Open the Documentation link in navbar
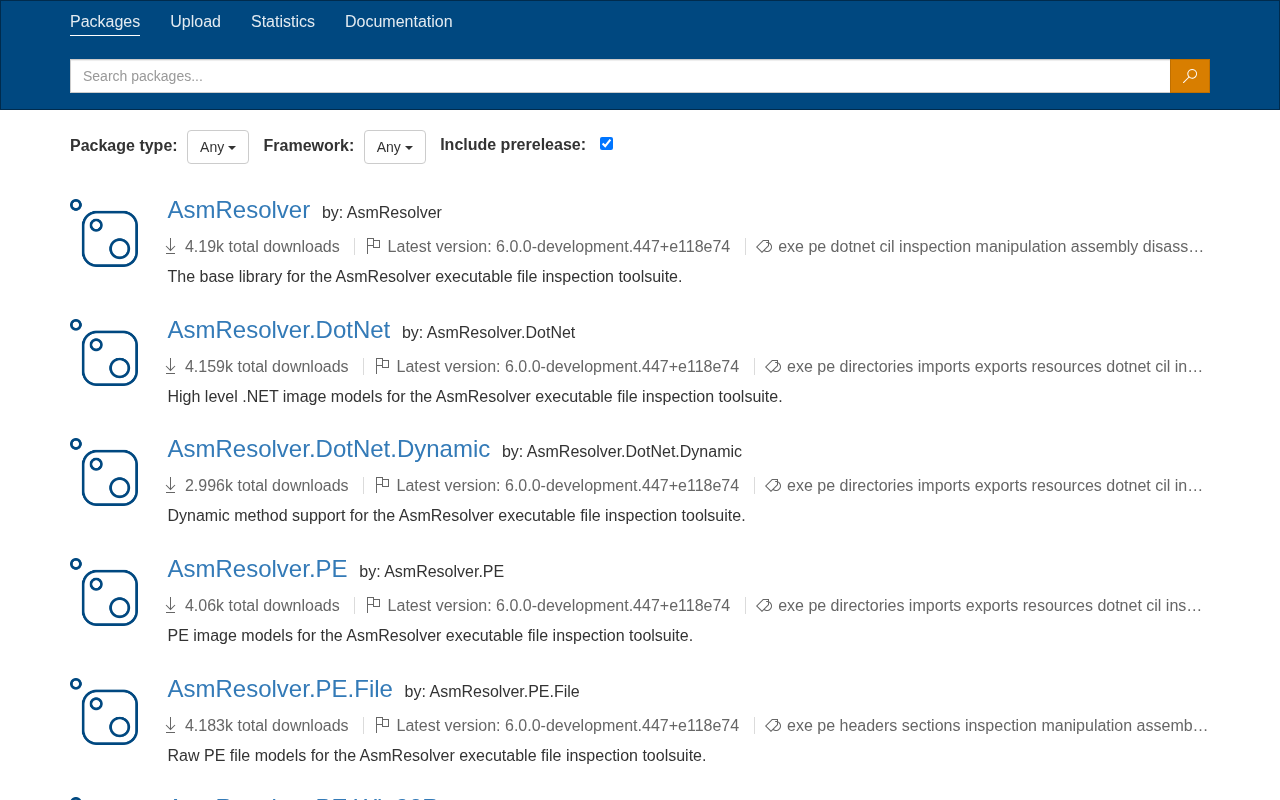 tap(399, 22)
